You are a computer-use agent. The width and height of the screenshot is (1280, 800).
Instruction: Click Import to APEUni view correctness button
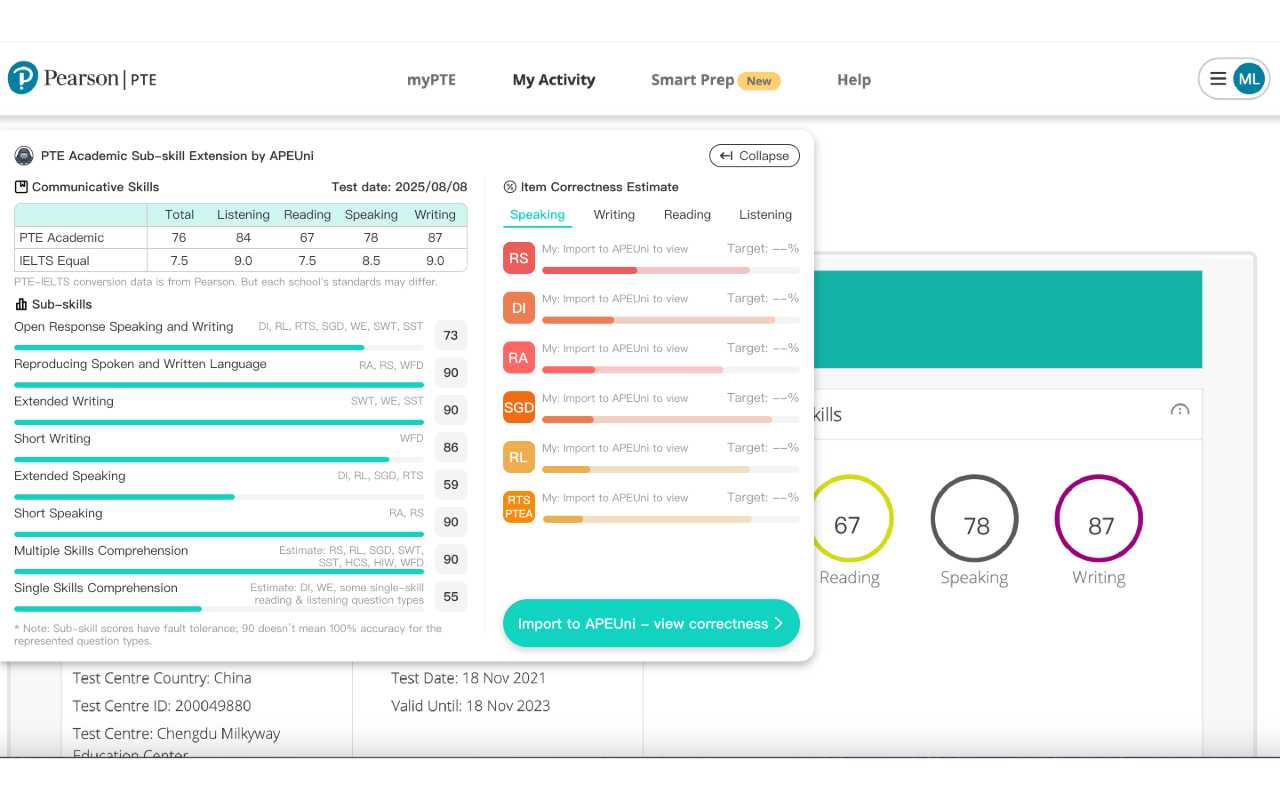pos(651,623)
